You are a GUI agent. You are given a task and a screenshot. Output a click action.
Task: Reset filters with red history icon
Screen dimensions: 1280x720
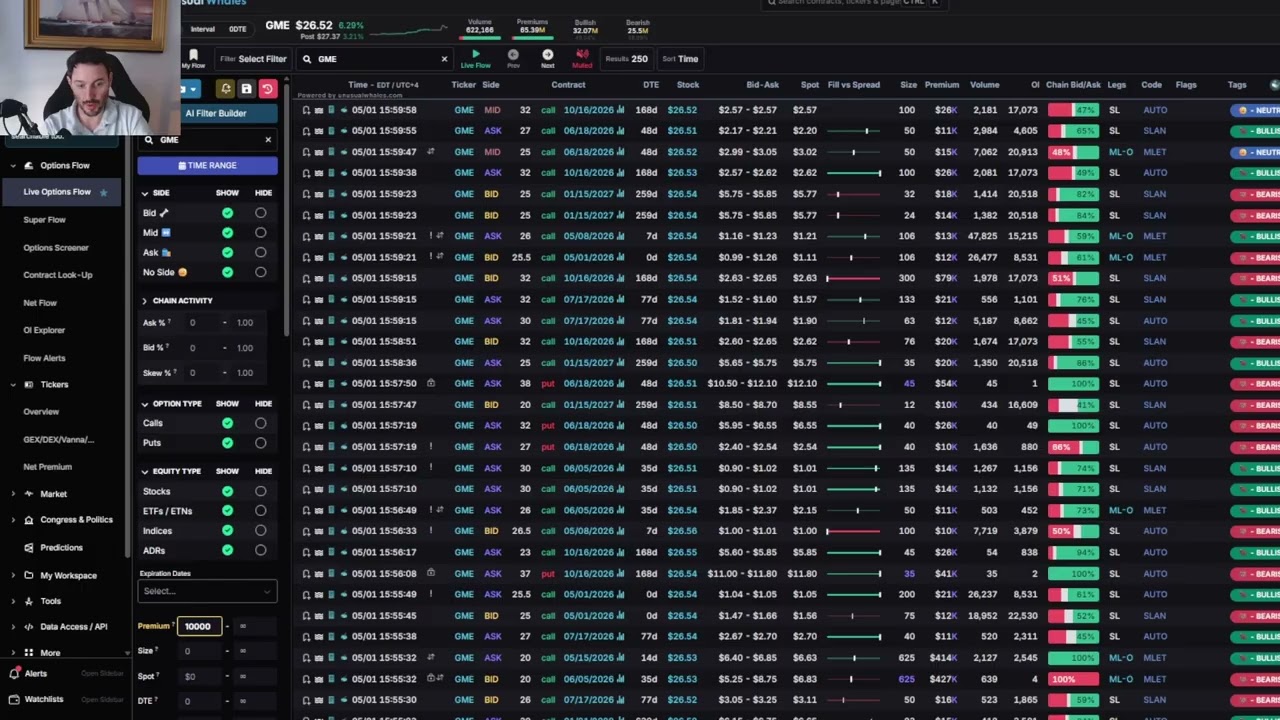[267, 89]
